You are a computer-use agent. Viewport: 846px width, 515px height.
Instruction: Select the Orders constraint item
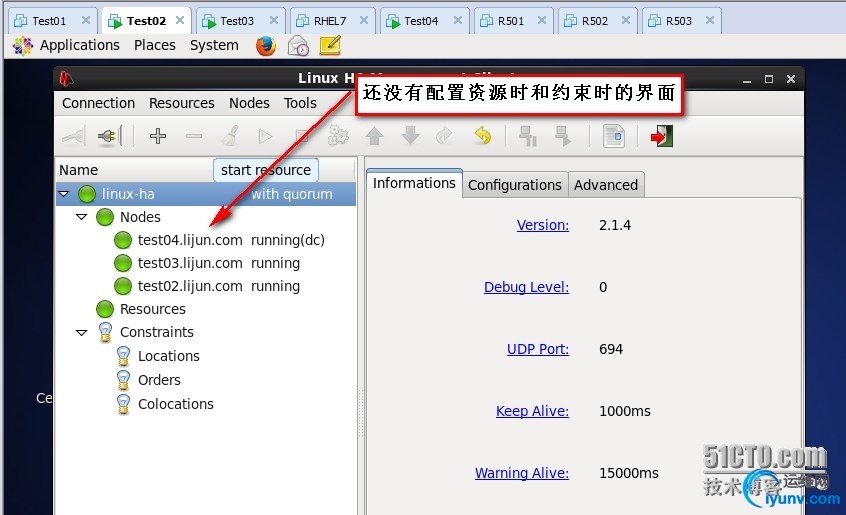[159, 380]
